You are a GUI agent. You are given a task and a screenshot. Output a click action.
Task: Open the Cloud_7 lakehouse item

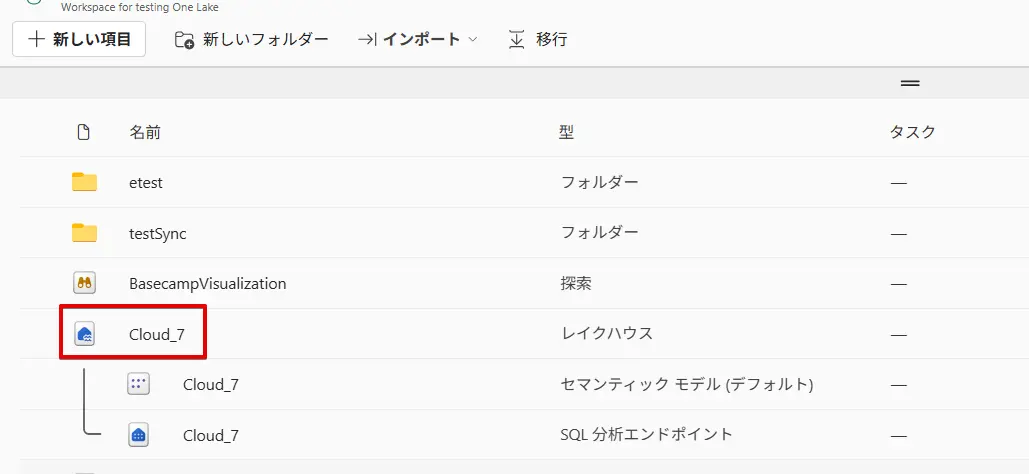tap(157, 334)
